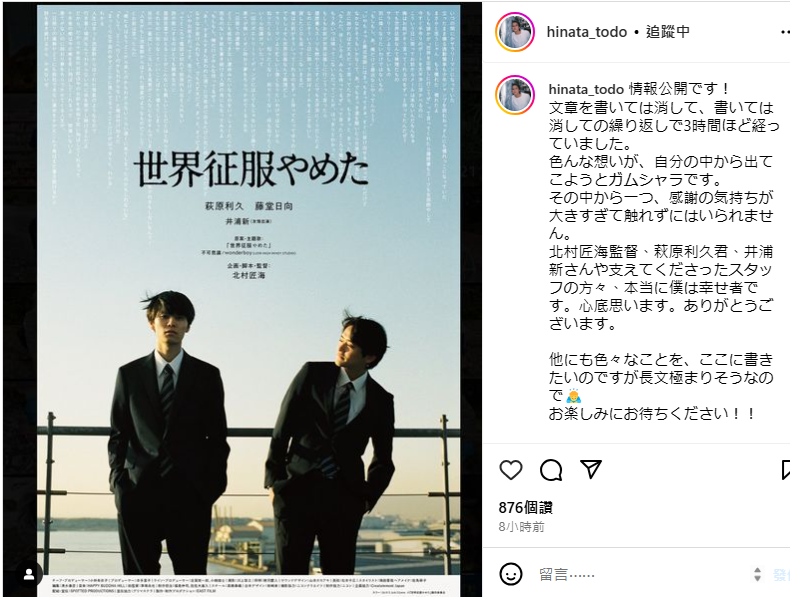Open the more options ellipsis menu
790x597 pixels.
click(x=784, y=32)
